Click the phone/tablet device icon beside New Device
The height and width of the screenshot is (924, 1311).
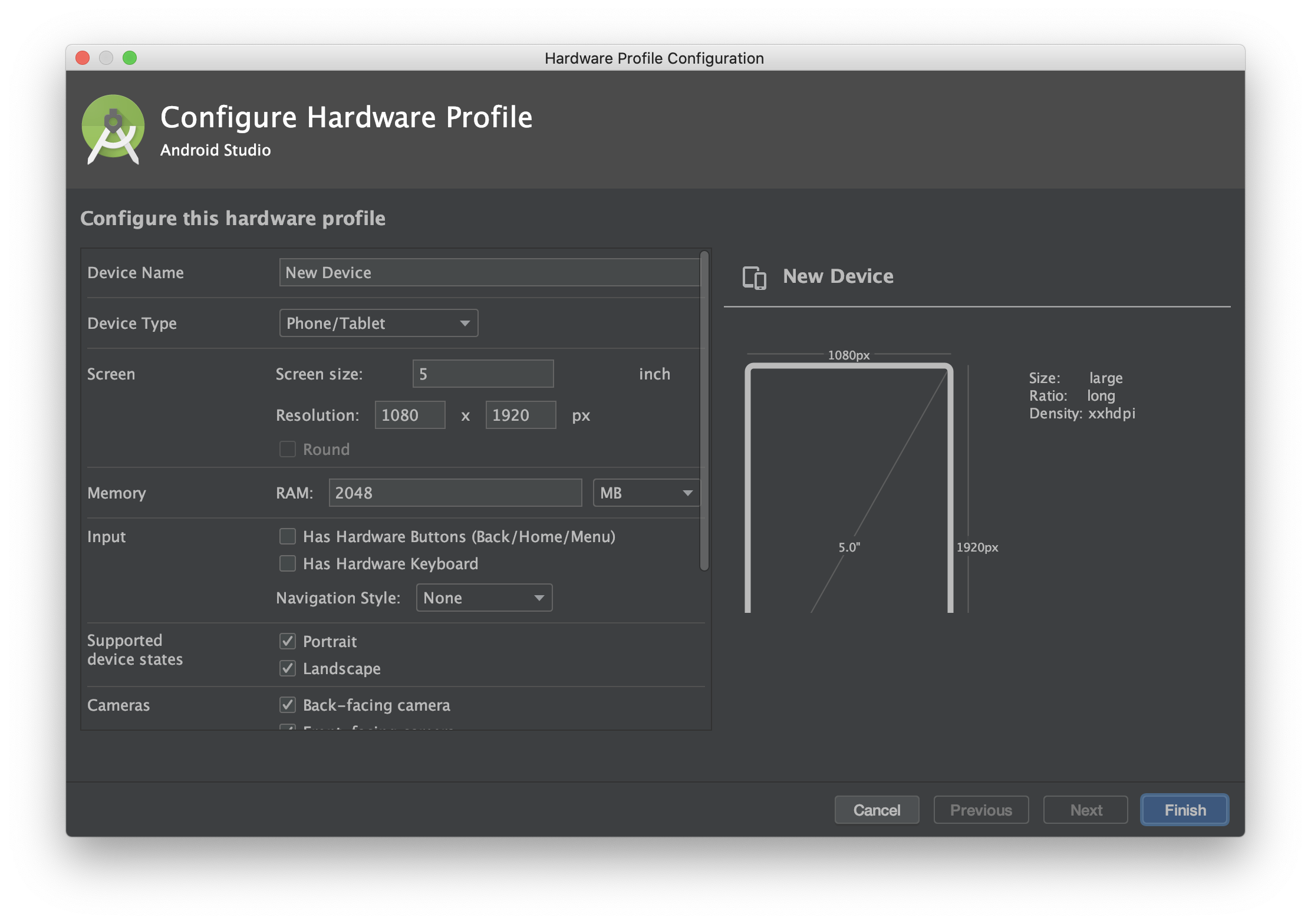(754, 277)
